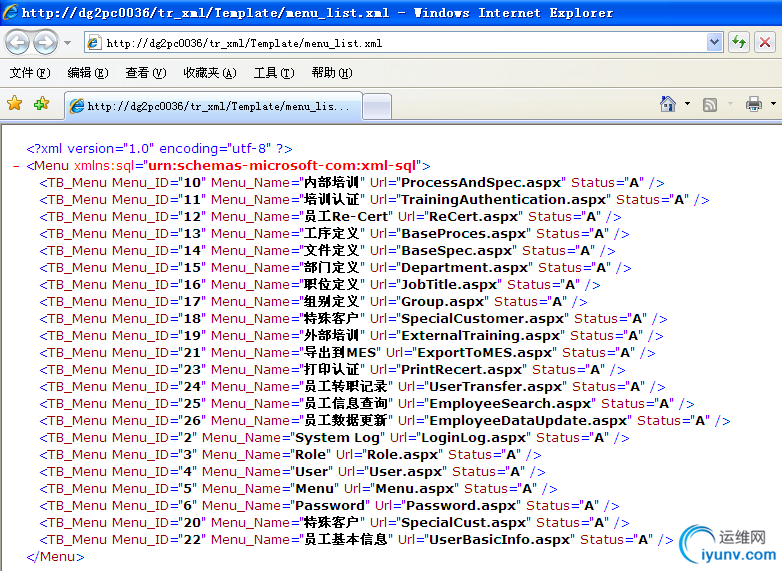Viewport: 782px width, 571px height.
Task: Open the 编辑(E) menu
Action: point(88,73)
